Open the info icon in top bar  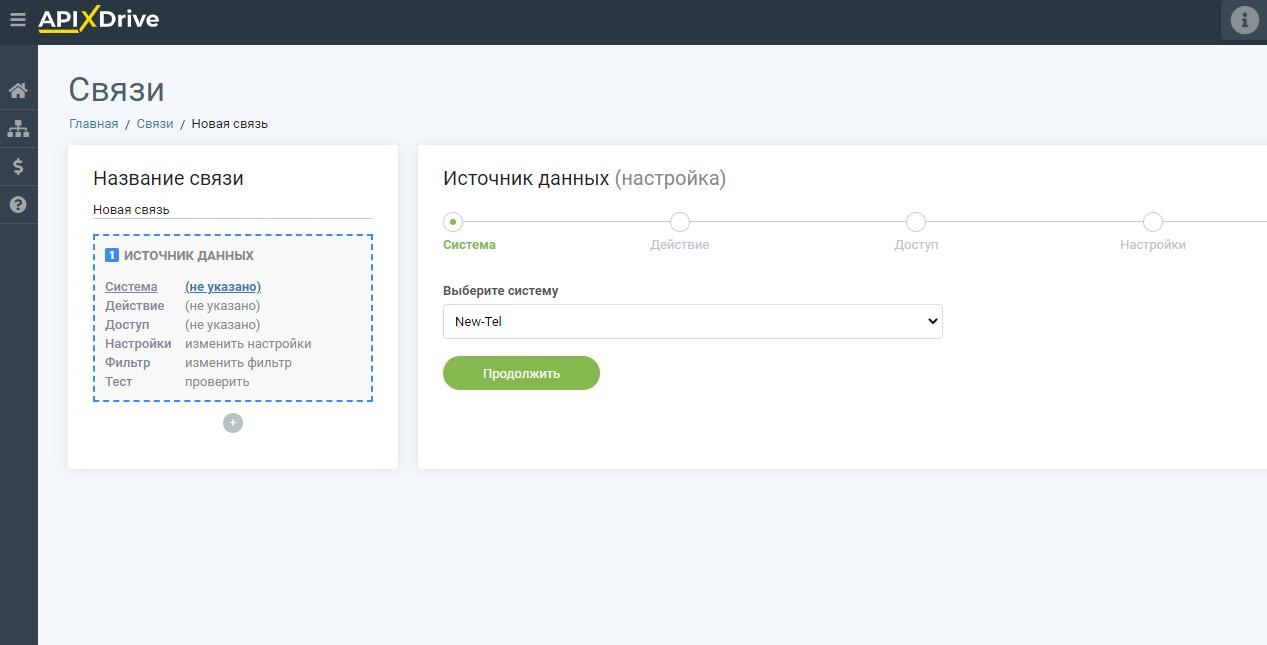(x=1244, y=20)
